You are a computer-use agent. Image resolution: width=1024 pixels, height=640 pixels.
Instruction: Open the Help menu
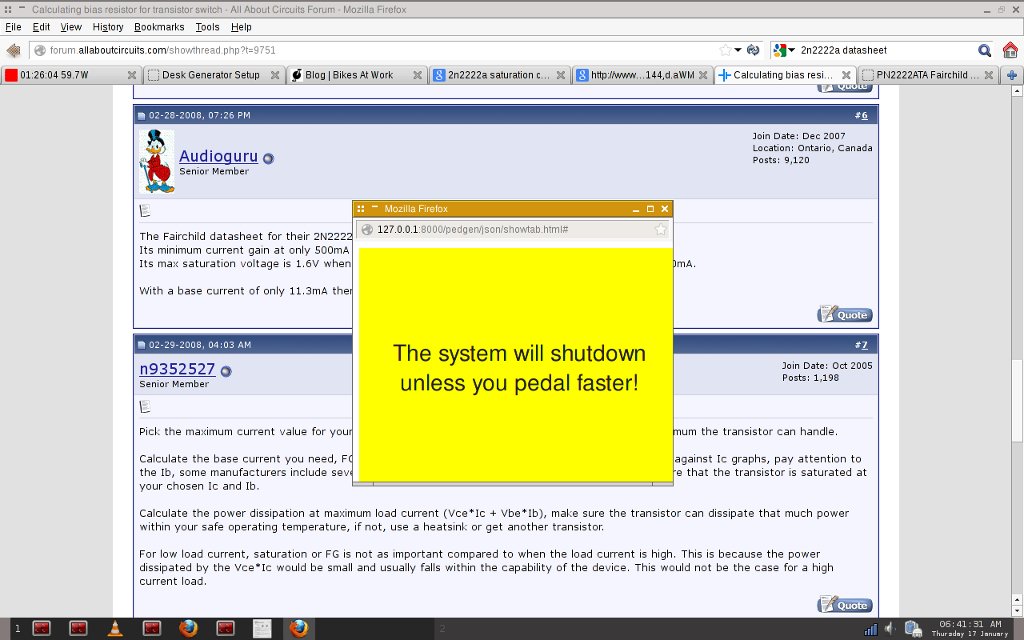(241, 27)
